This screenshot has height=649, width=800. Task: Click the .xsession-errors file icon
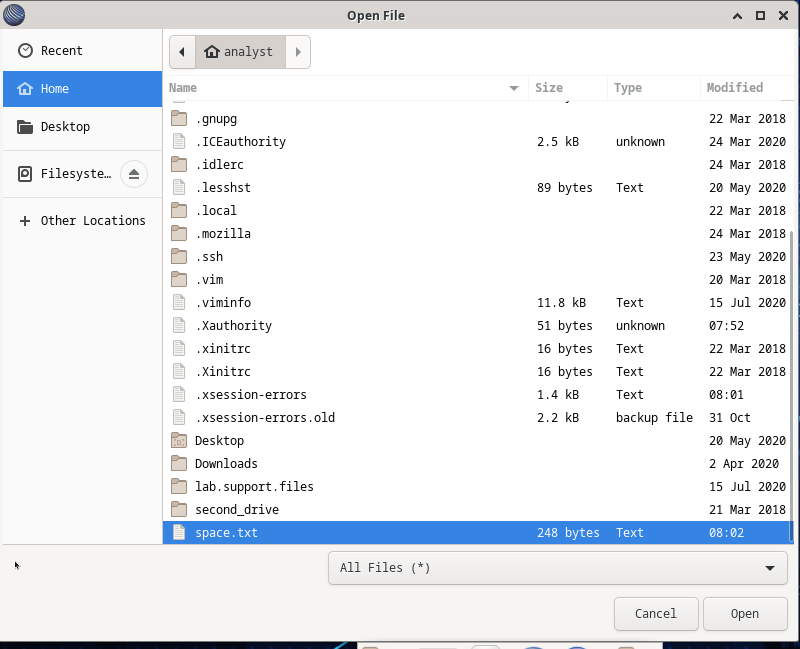[179, 394]
